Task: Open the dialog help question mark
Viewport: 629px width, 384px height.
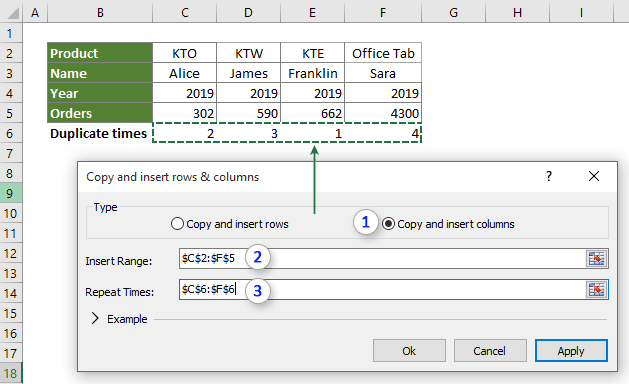Action: click(549, 176)
